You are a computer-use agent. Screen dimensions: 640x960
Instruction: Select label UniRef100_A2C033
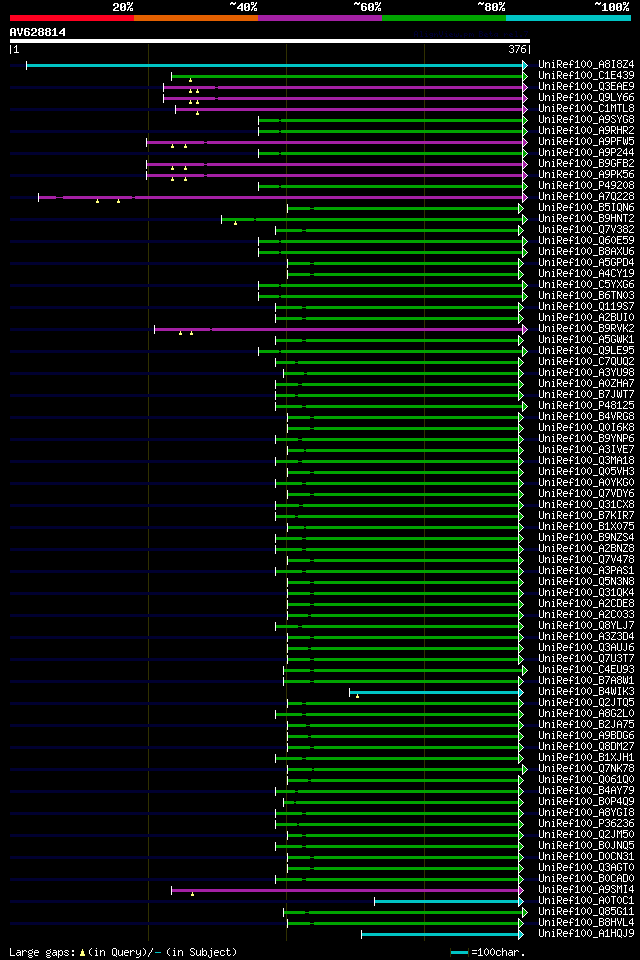[x=586, y=615]
